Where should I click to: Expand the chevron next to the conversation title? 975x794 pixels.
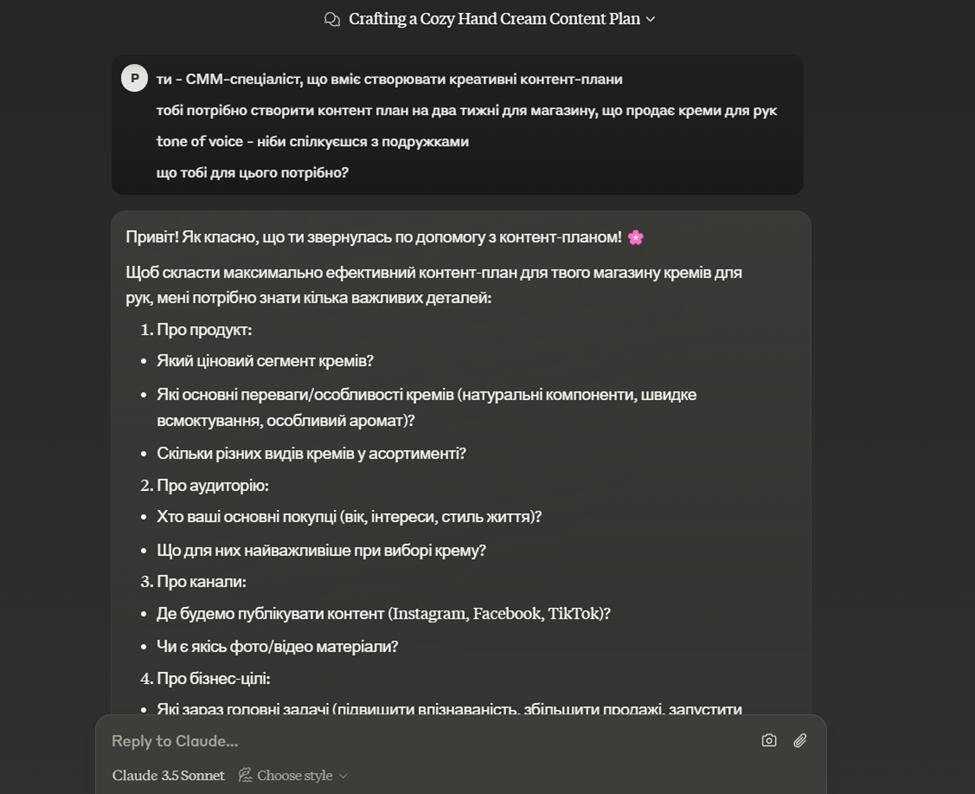pos(652,19)
